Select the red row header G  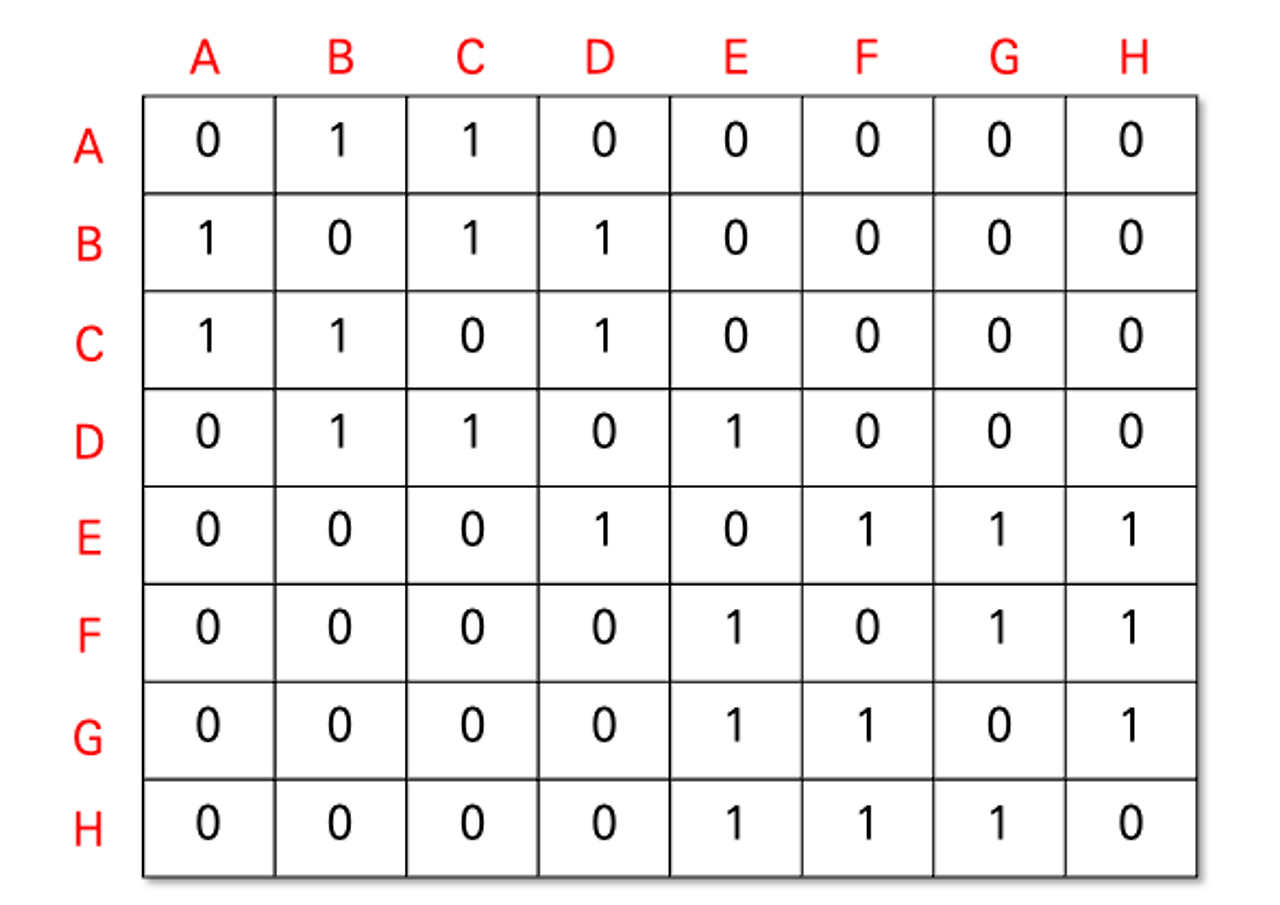click(x=88, y=738)
